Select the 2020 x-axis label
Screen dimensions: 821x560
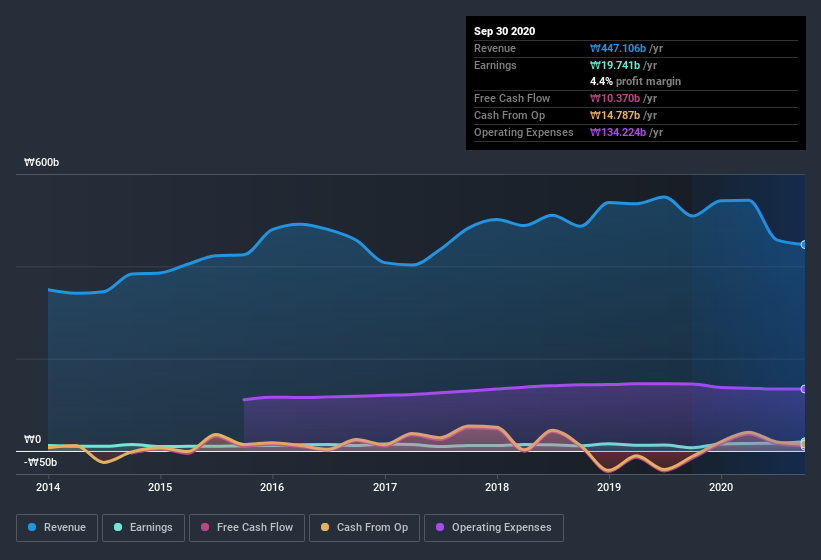[721, 488]
